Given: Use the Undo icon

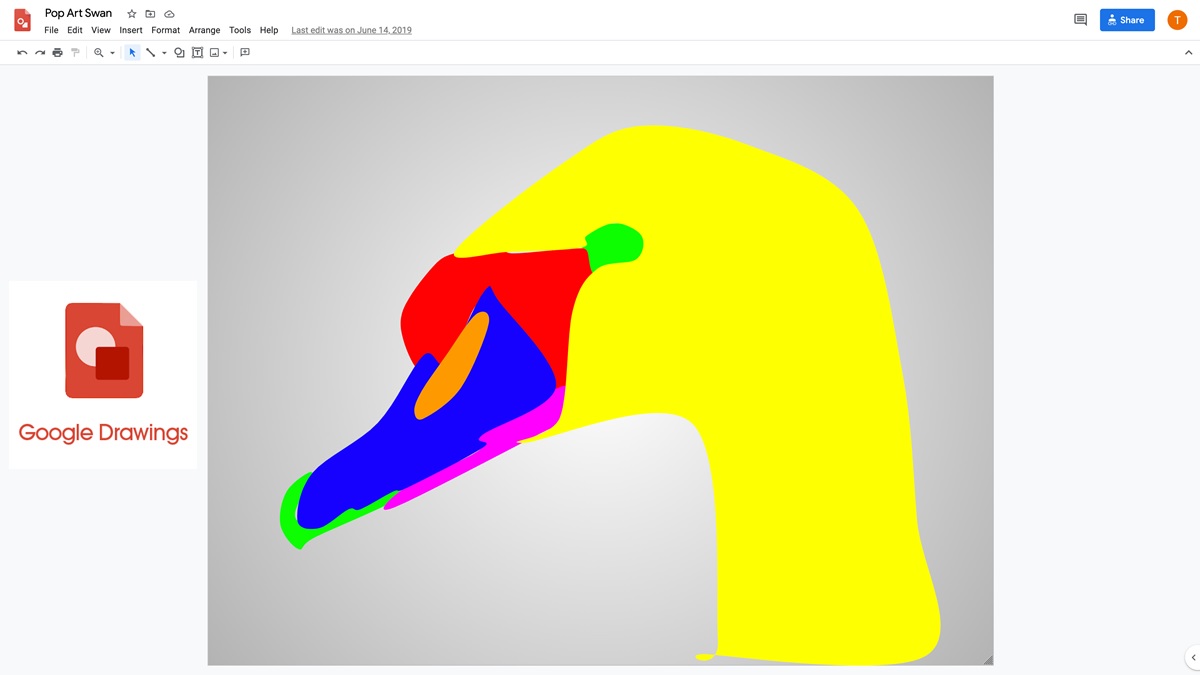Looking at the screenshot, I should coord(22,52).
